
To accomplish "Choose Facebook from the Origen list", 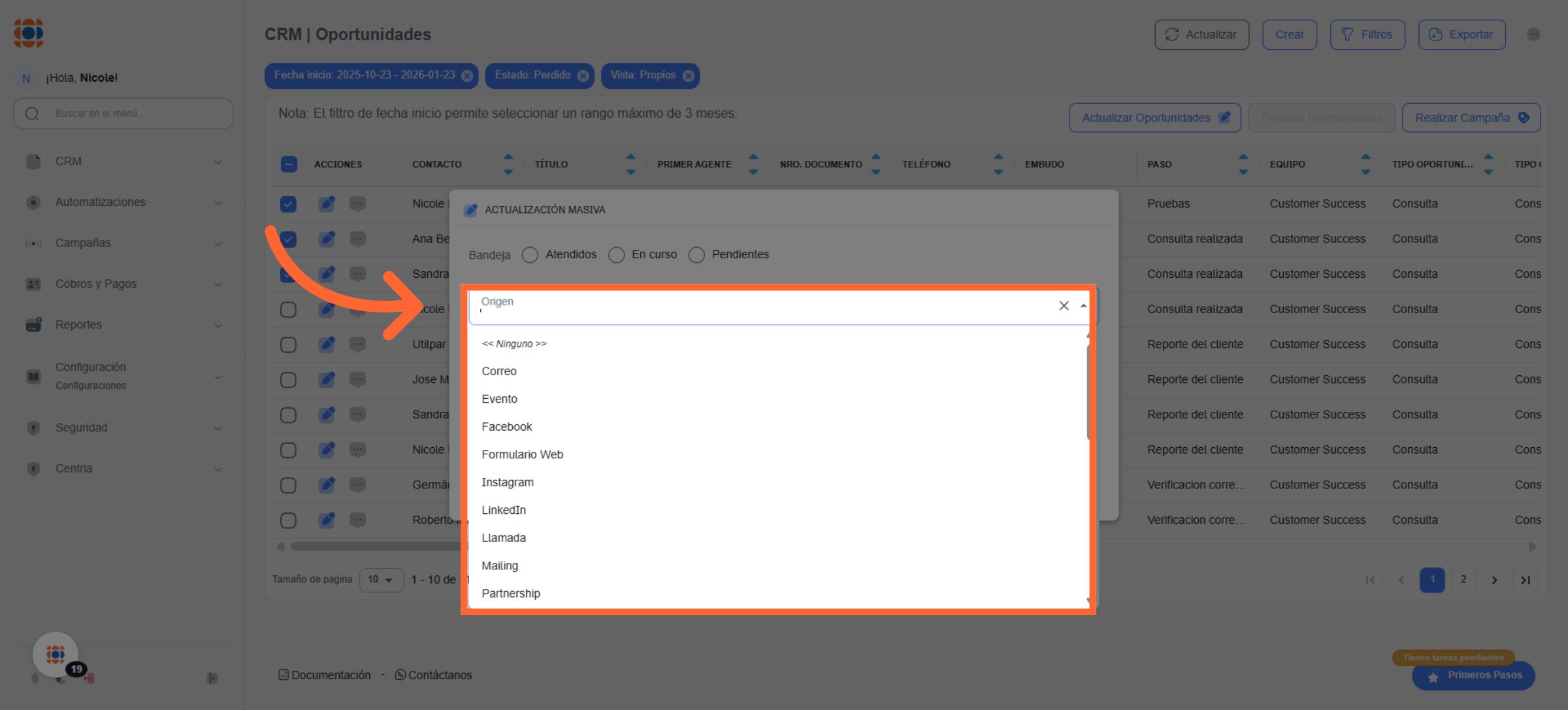I will (x=506, y=427).
